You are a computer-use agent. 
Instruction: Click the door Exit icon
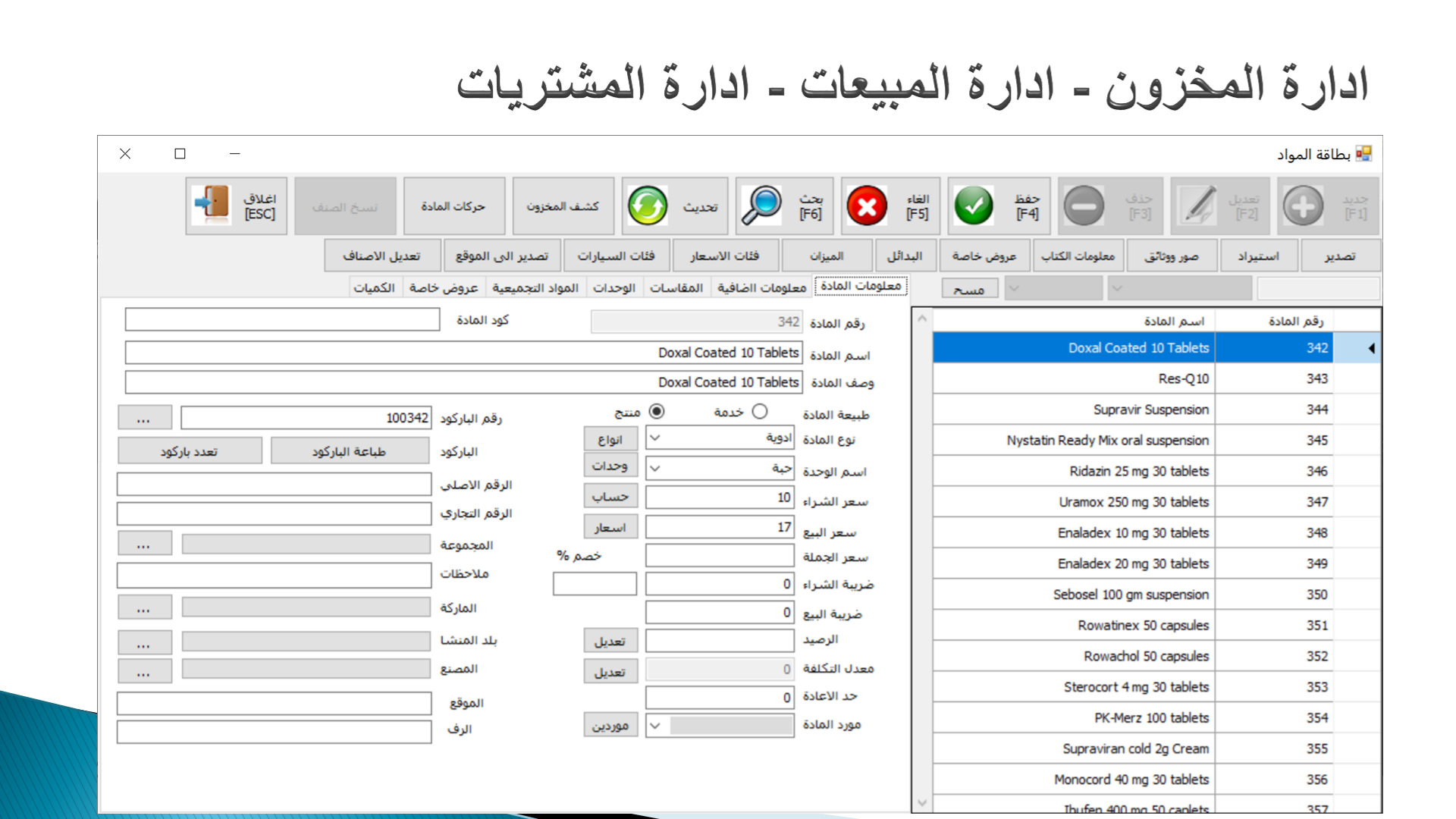tap(212, 206)
